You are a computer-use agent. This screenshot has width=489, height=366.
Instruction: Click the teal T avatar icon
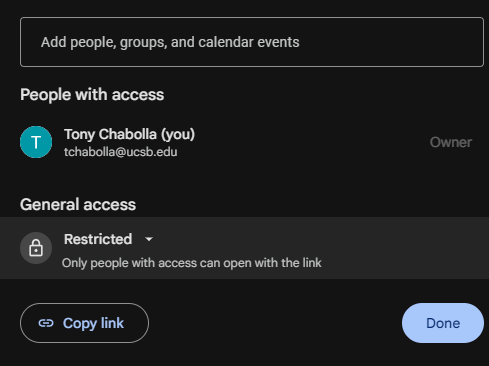coord(36,142)
